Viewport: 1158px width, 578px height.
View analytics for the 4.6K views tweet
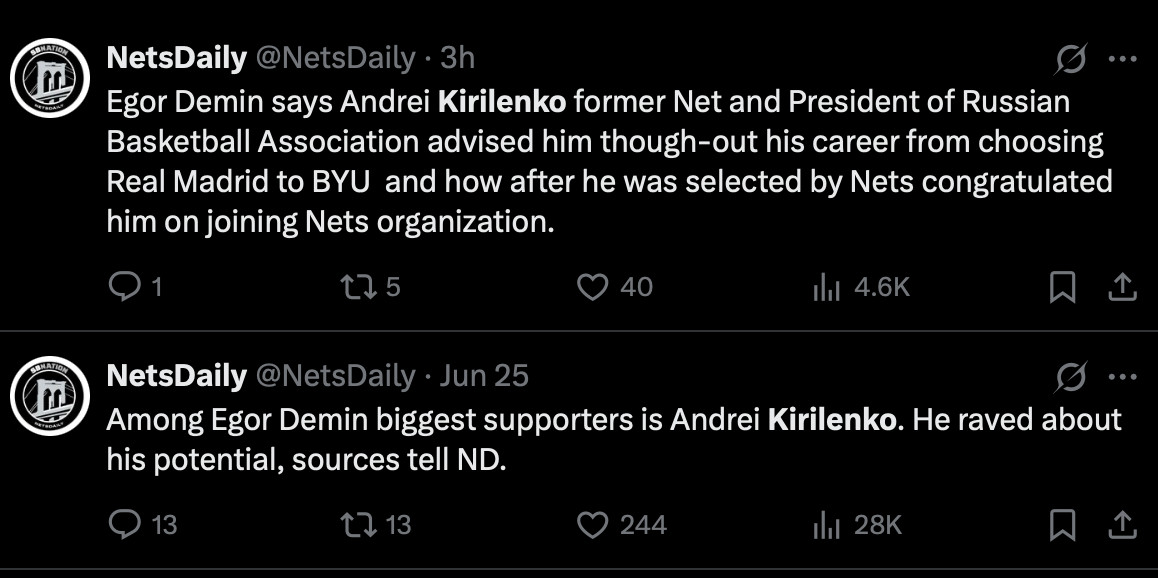[x=826, y=288]
